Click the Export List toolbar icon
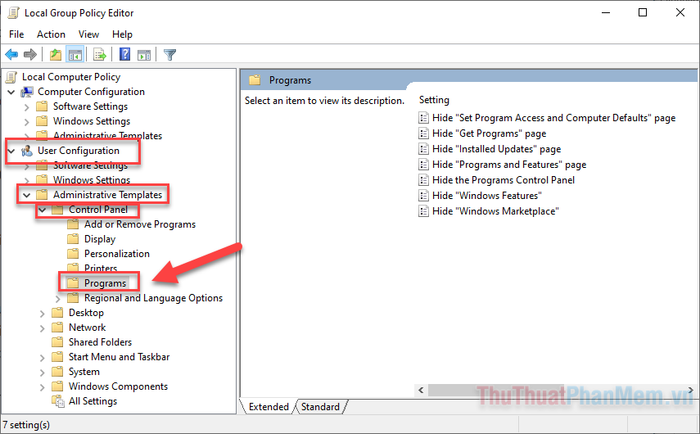The width and height of the screenshot is (700, 434). click(x=99, y=55)
